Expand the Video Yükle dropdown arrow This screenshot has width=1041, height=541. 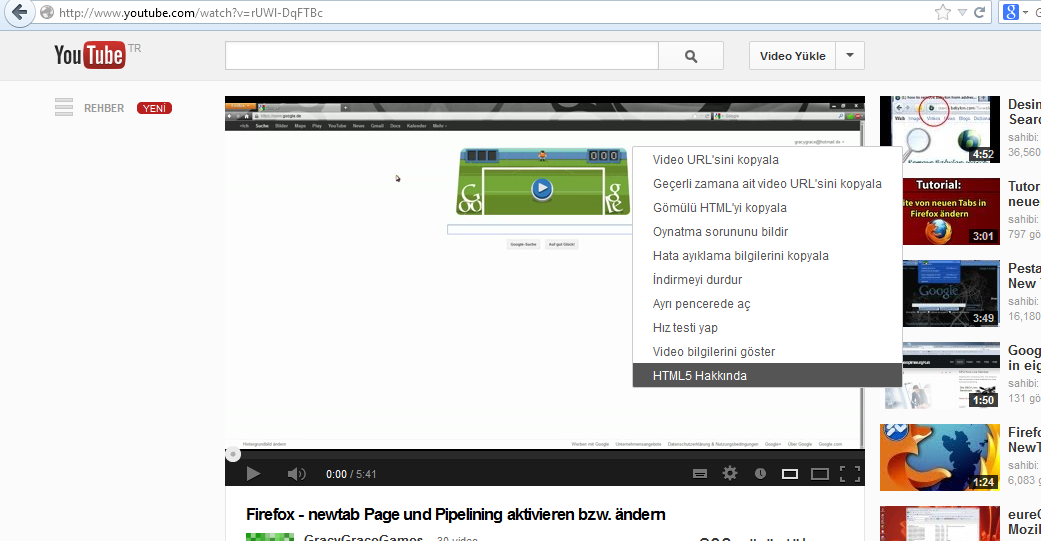[x=850, y=56]
